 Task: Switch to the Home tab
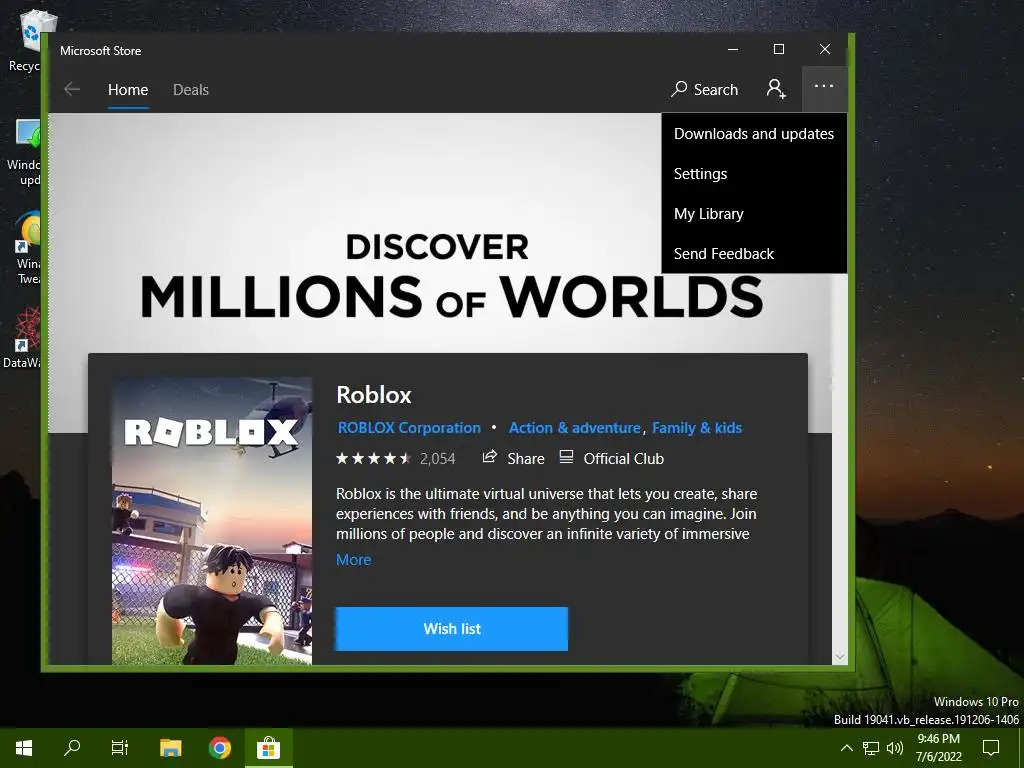[x=128, y=89]
